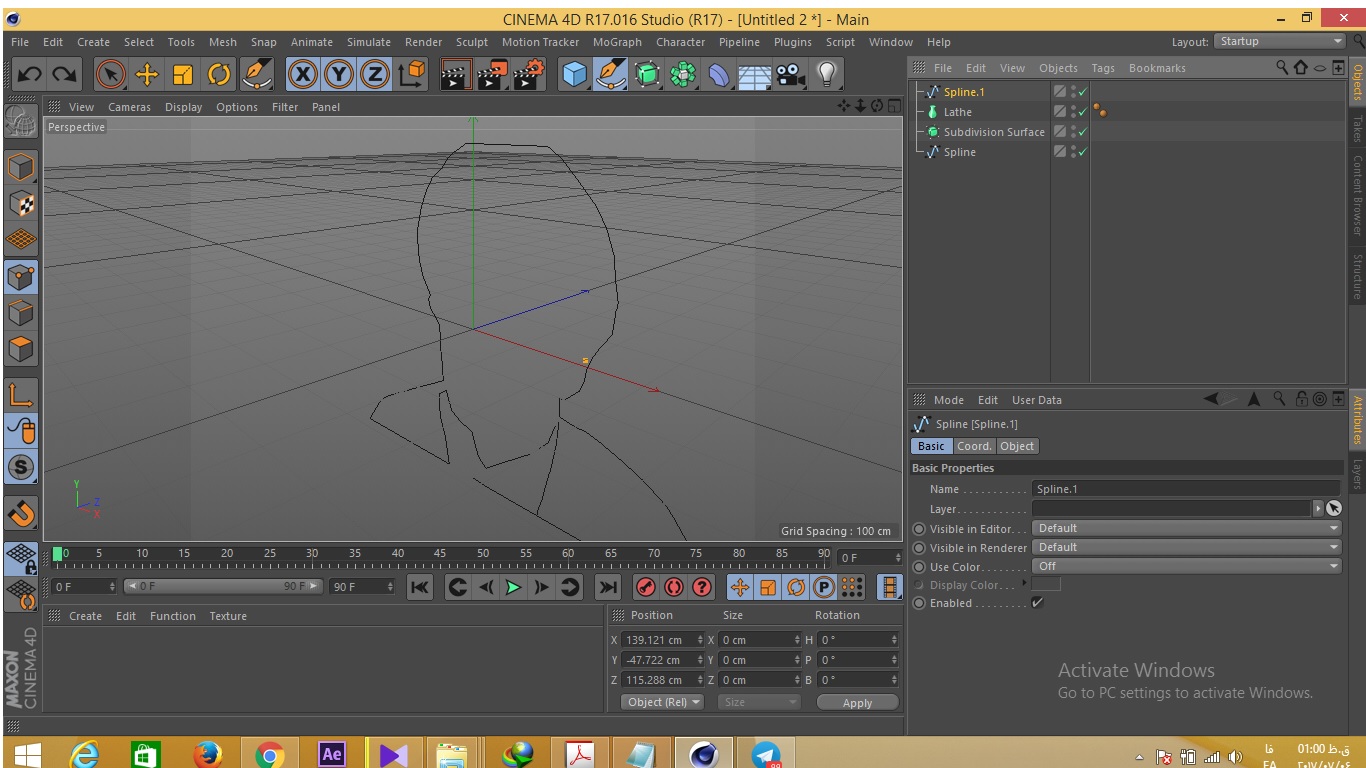Click the Redo arrow in the top toolbar
Viewport: 1366px width, 768px height.
[x=65, y=74]
